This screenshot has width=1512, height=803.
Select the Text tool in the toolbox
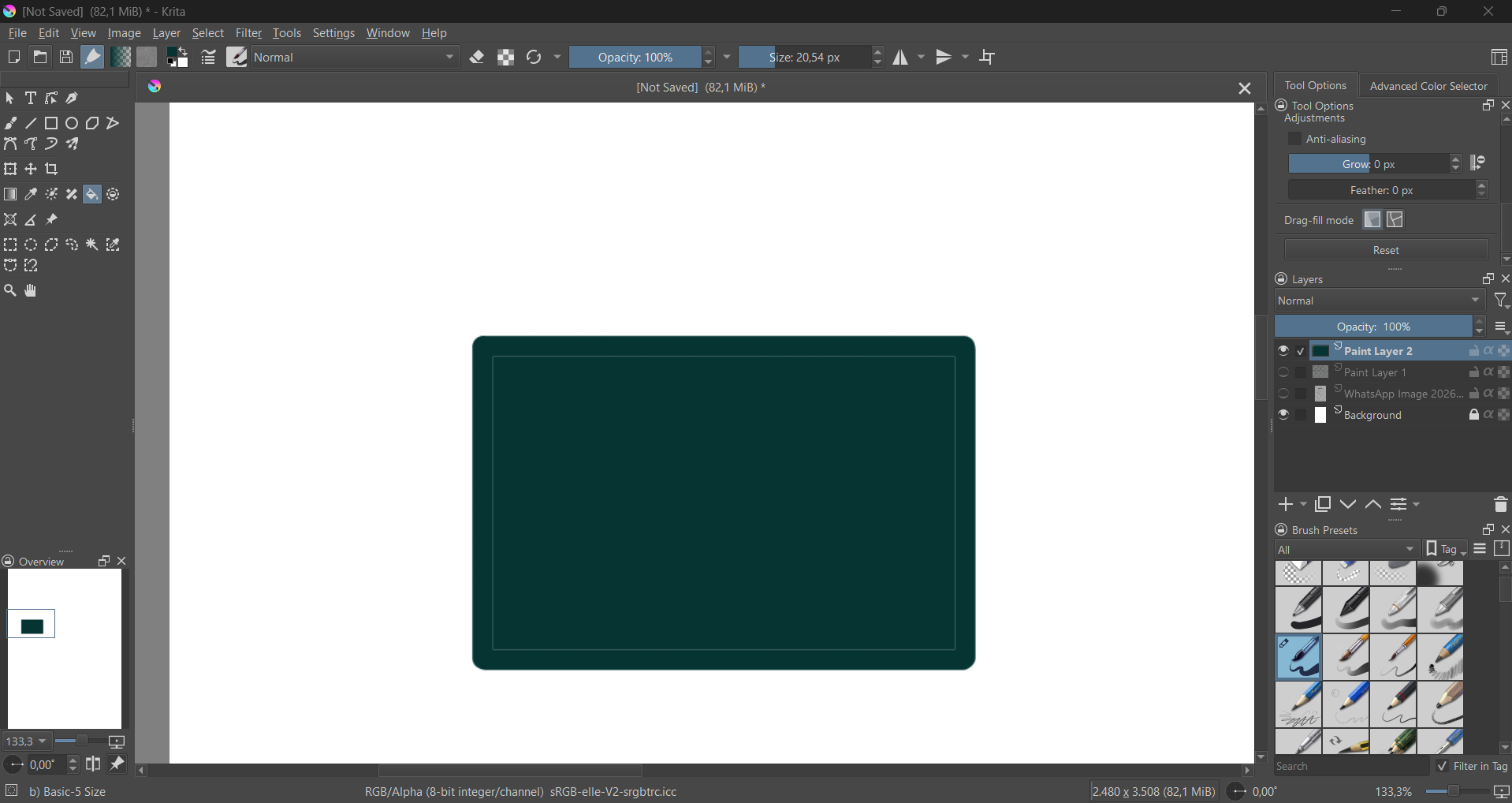click(x=31, y=99)
